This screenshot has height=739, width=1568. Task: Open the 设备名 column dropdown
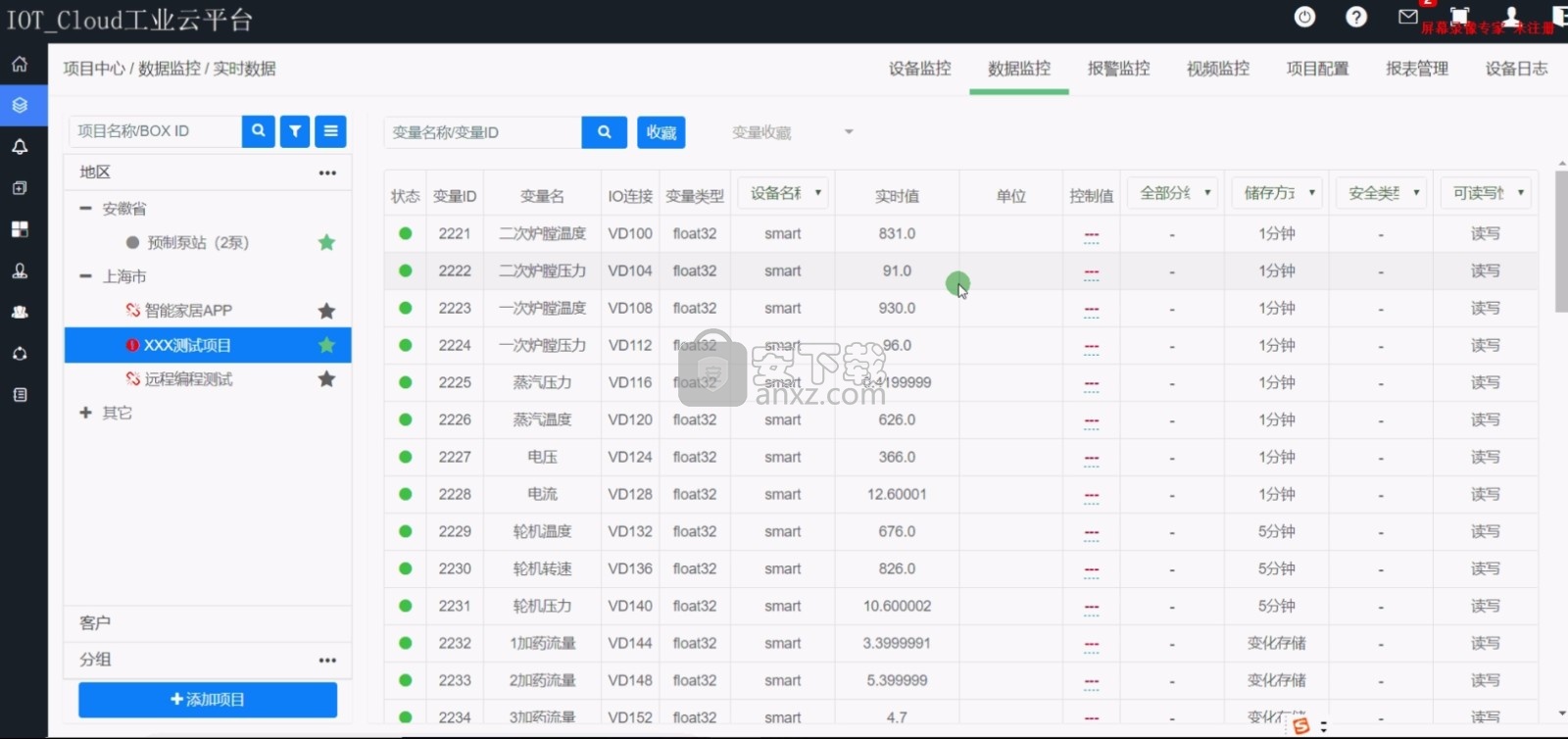pos(783,193)
